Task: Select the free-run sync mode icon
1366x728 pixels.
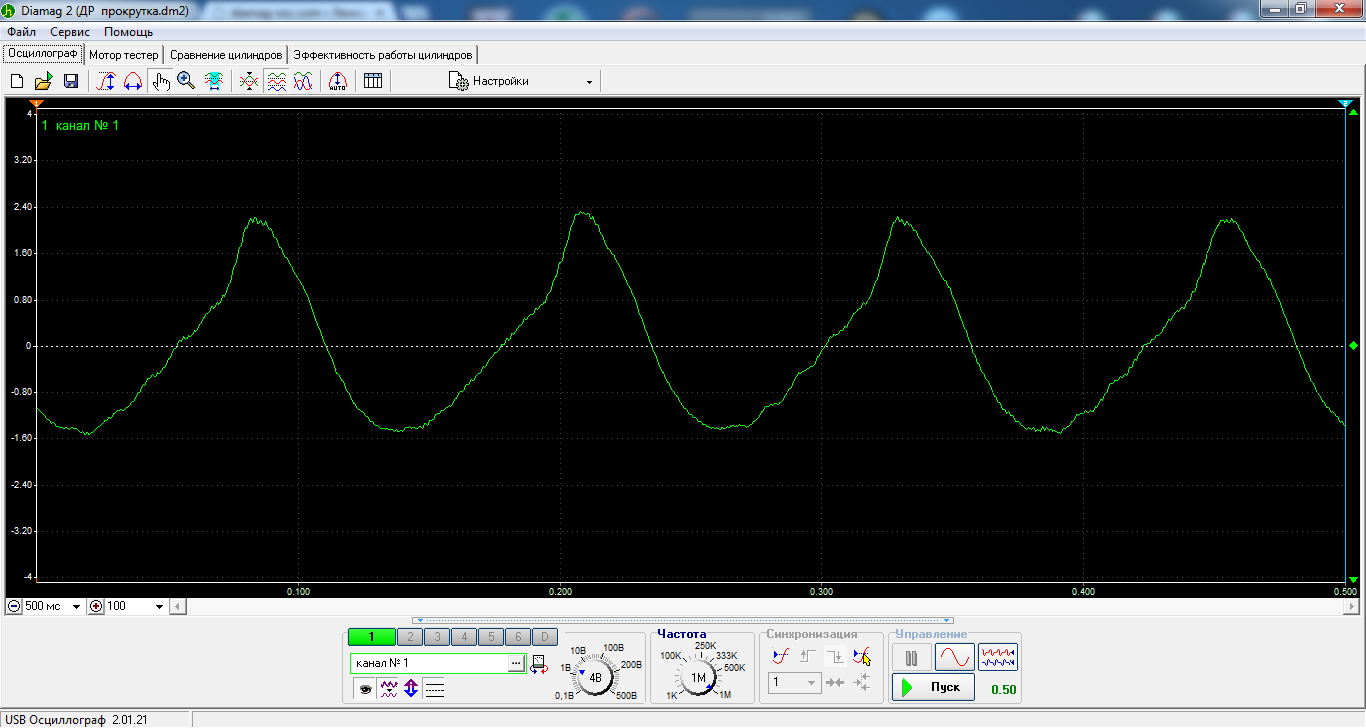Action: [782, 657]
